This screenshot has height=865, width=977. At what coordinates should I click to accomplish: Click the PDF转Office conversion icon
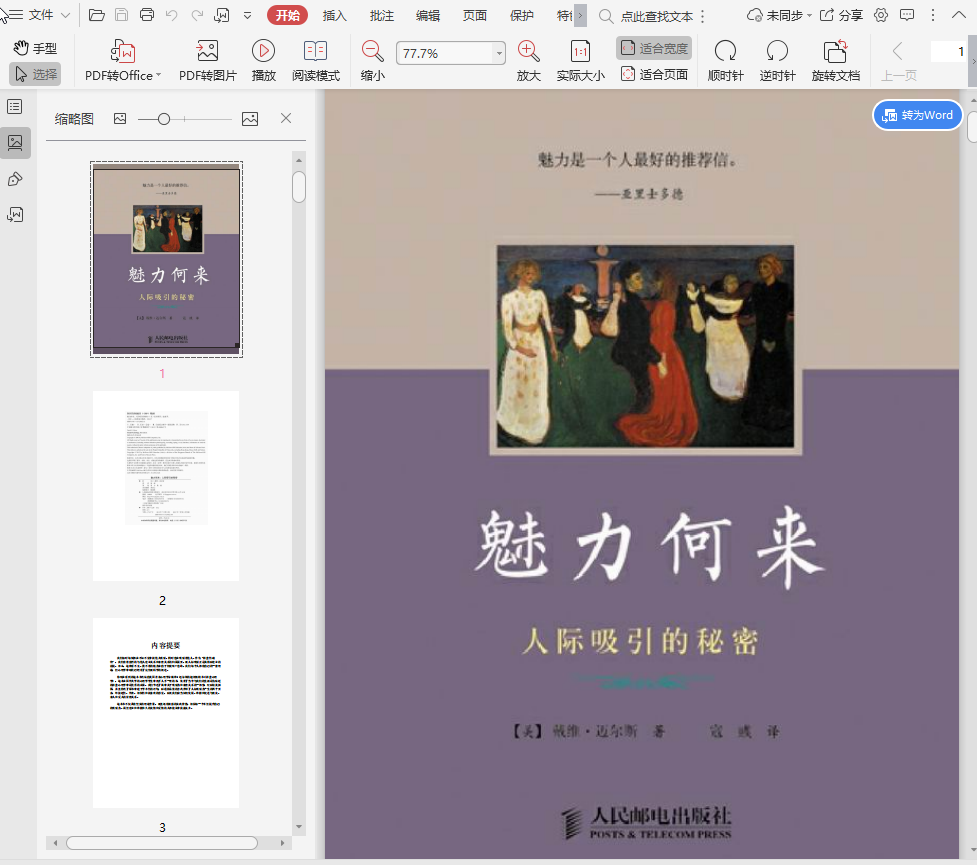click(122, 52)
